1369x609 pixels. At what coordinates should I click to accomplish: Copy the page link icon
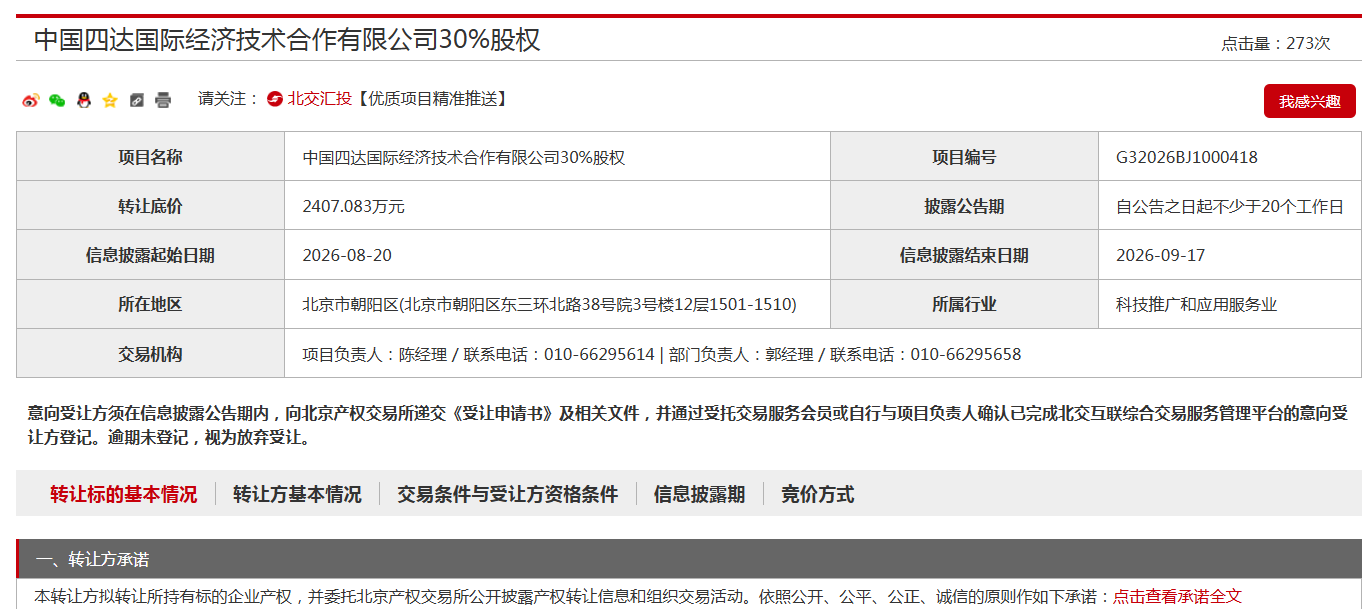(137, 100)
